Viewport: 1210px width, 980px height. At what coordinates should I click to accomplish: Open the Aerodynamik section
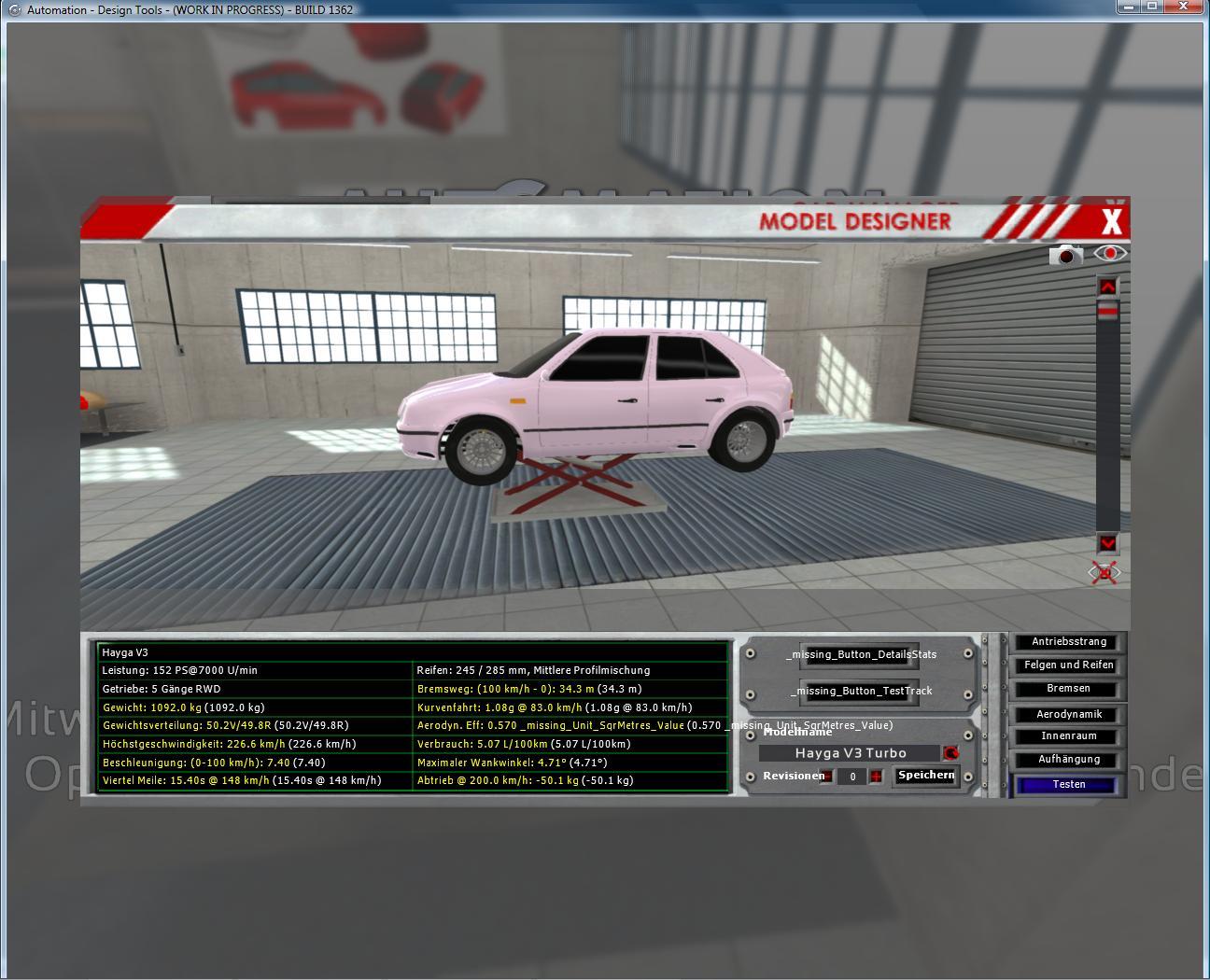coord(1069,715)
